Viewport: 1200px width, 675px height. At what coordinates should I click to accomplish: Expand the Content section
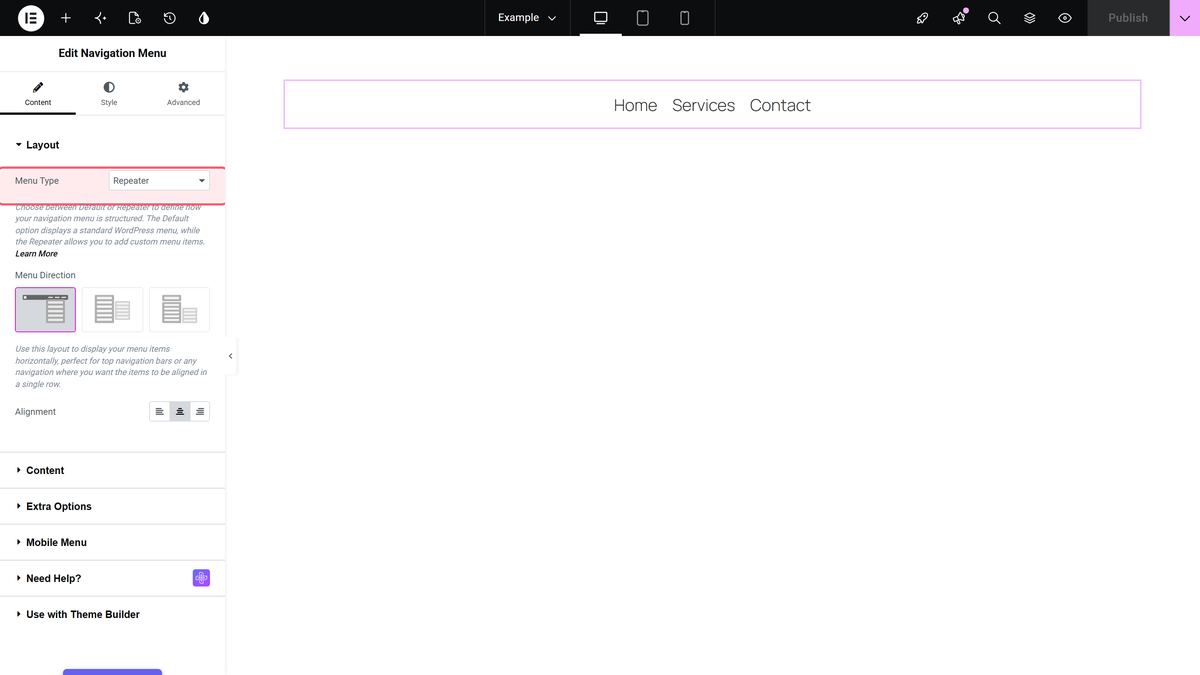pos(112,470)
